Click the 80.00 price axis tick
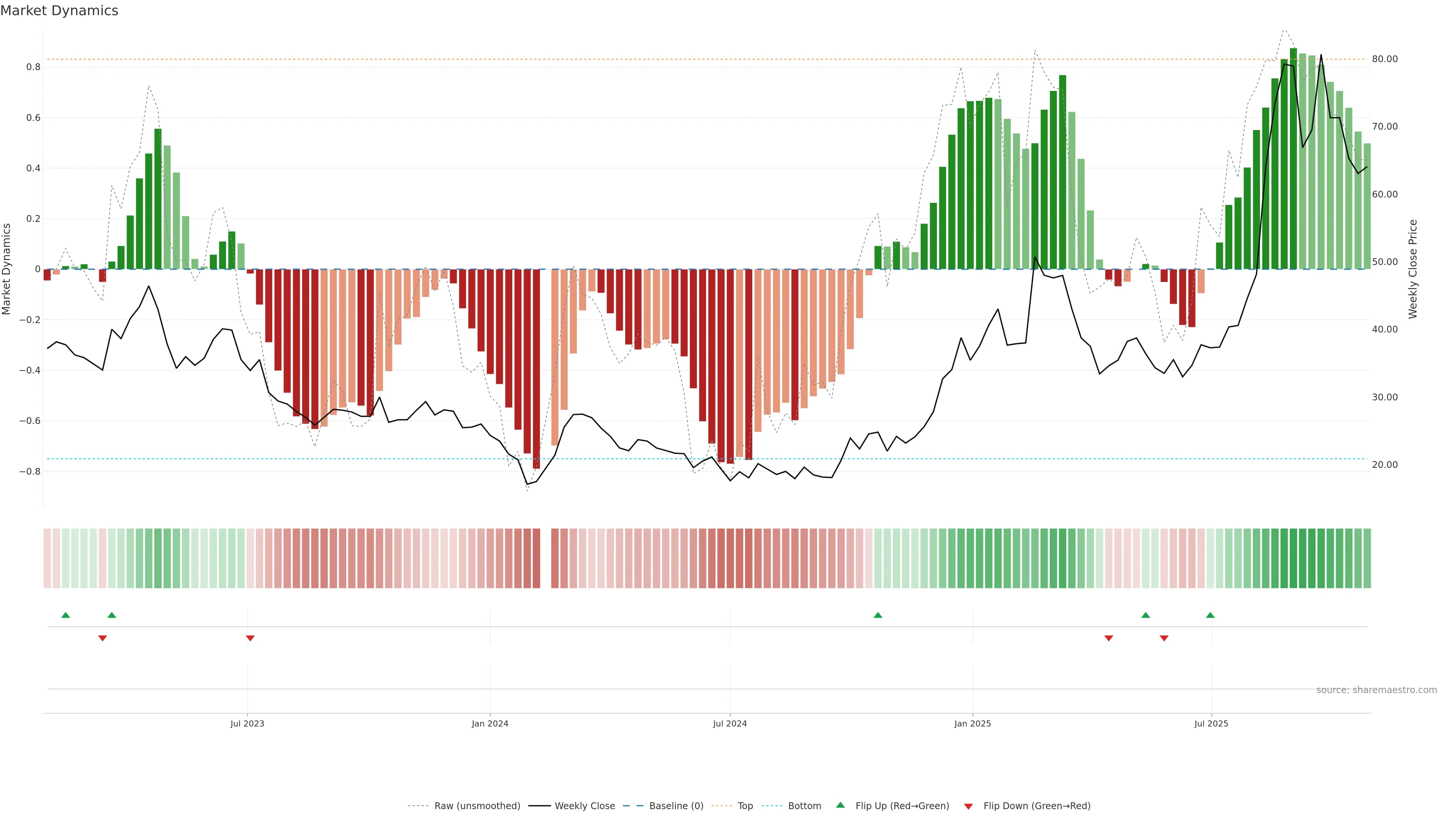Screen dimensions: 1456x819 point(1384,60)
